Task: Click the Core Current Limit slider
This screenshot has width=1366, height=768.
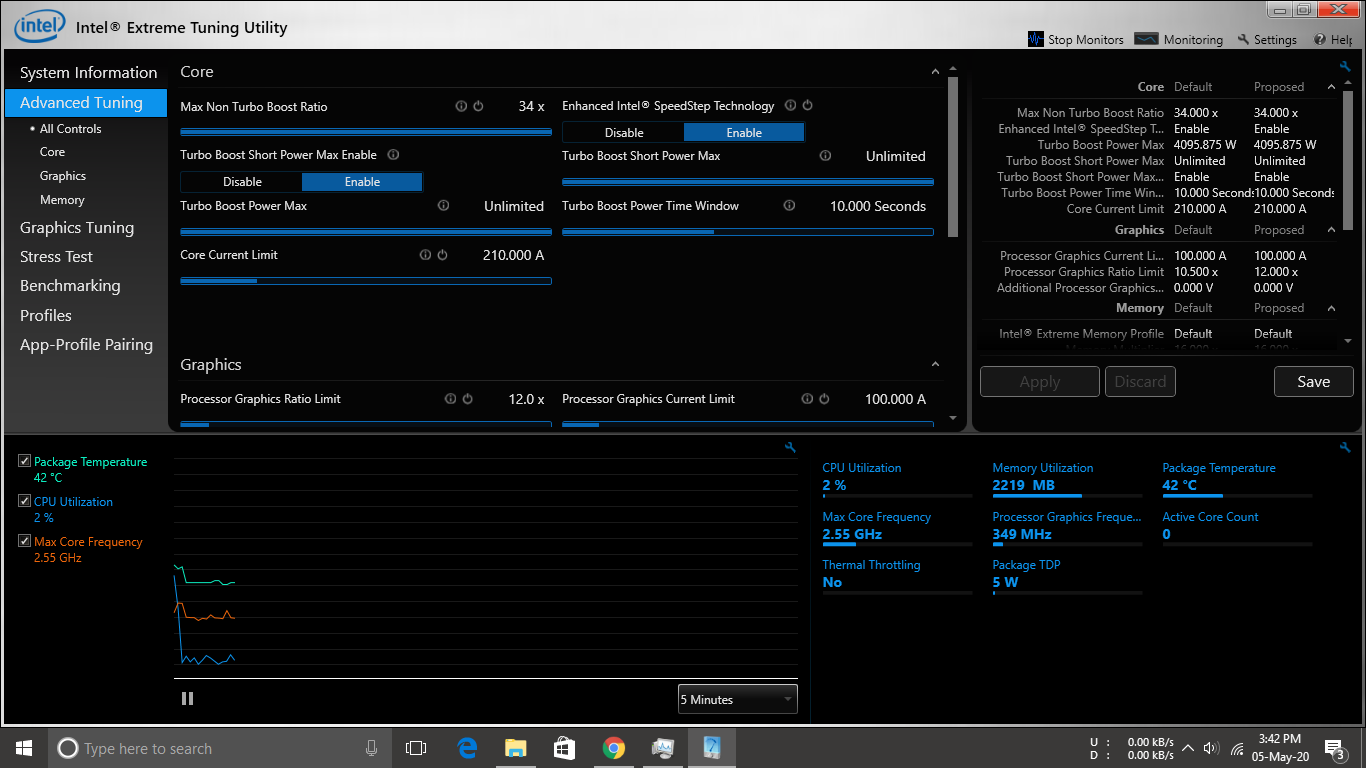Action: click(366, 281)
